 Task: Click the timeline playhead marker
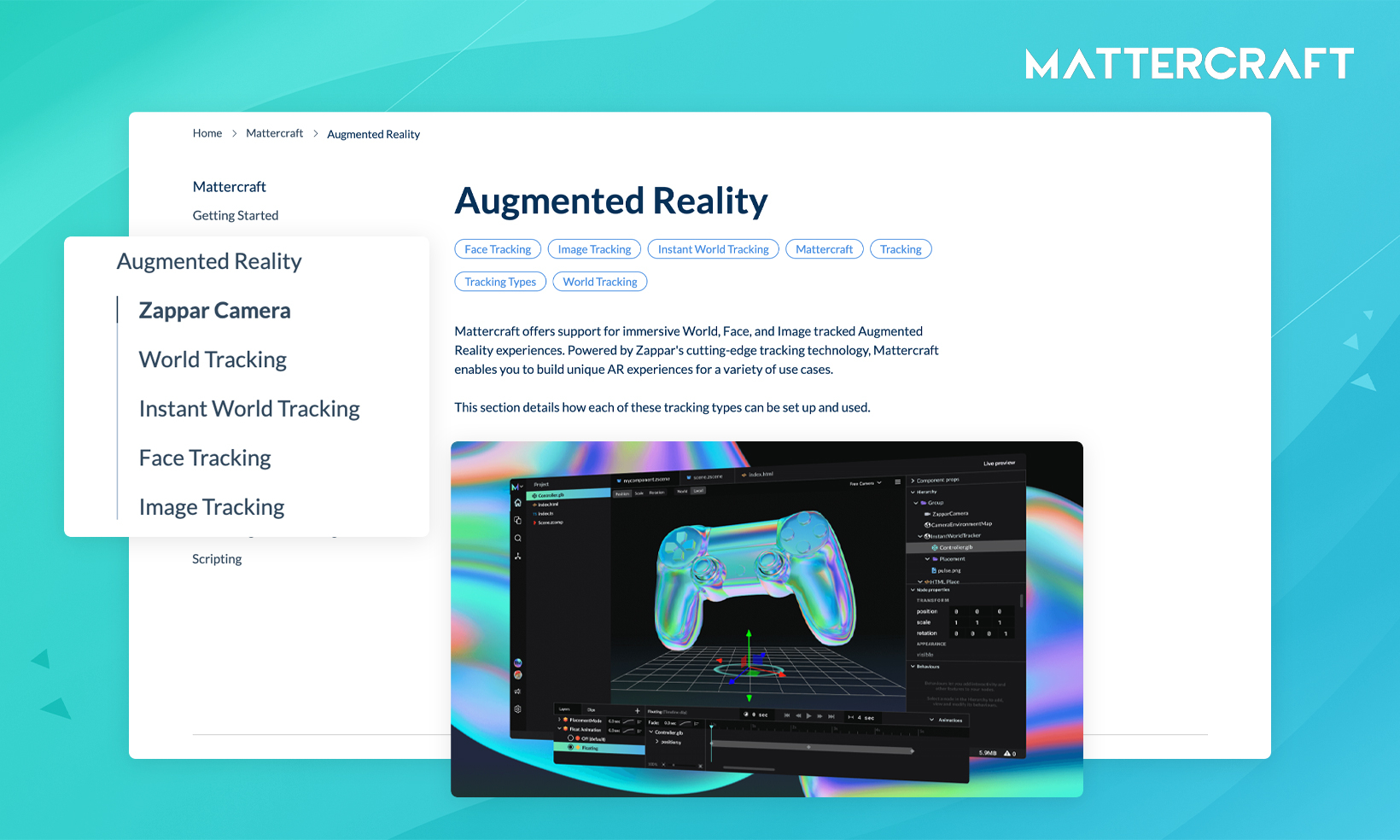tap(711, 728)
